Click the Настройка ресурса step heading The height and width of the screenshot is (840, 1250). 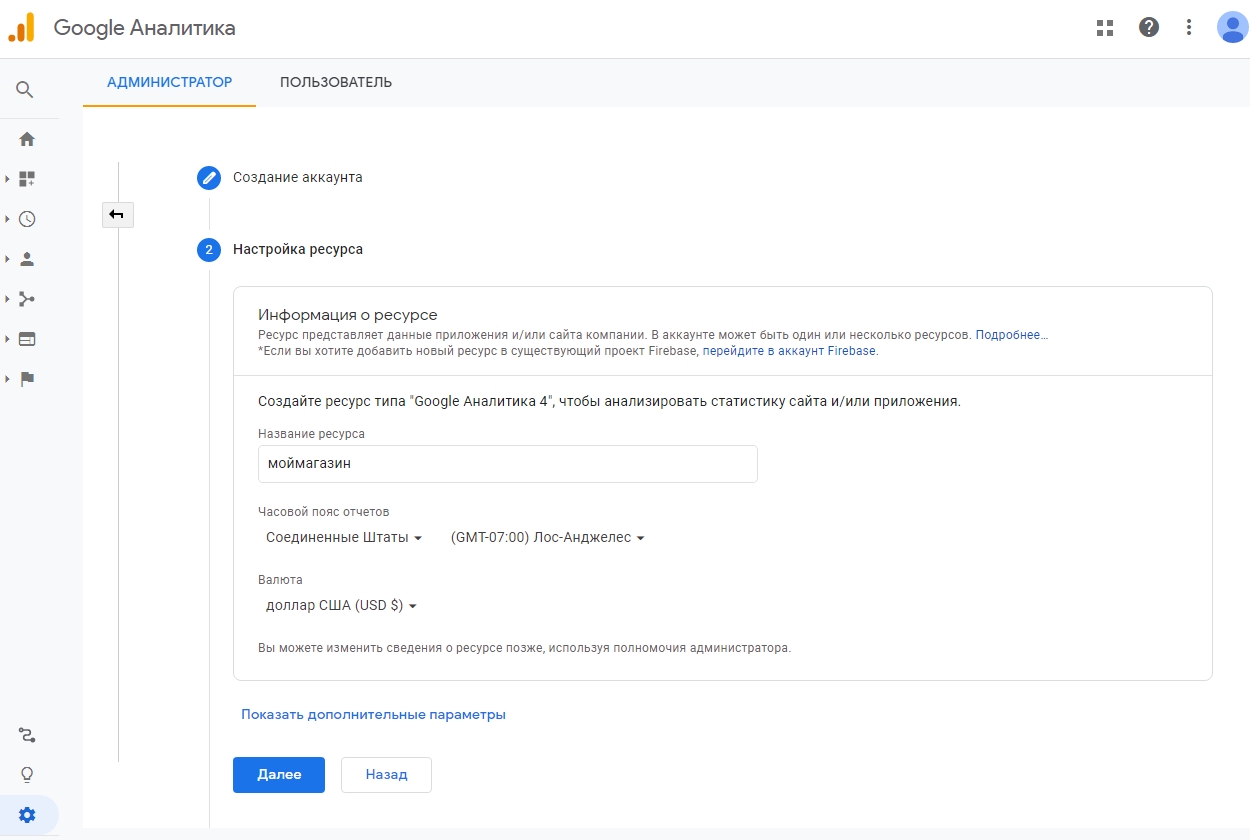[298, 249]
